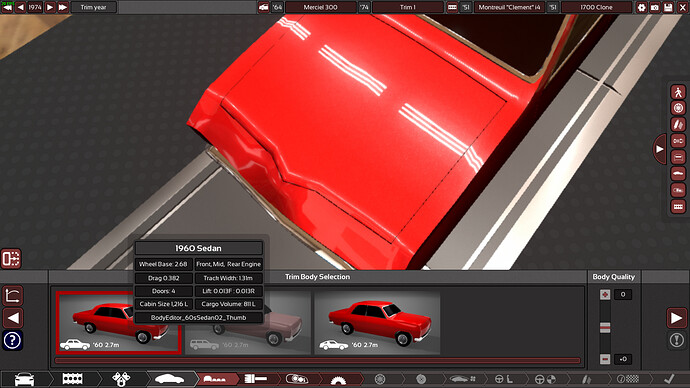
Task: Click the '64 model year label
Action: pyautogui.click(x=277, y=7)
